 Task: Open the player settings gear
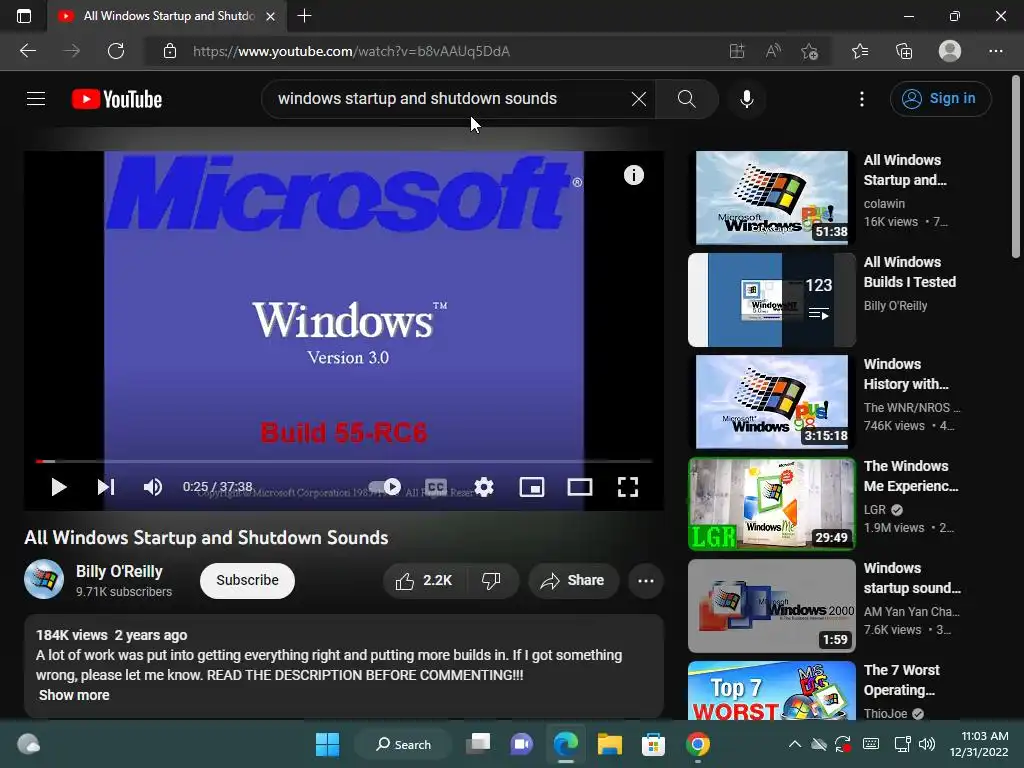(x=484, y=487)
